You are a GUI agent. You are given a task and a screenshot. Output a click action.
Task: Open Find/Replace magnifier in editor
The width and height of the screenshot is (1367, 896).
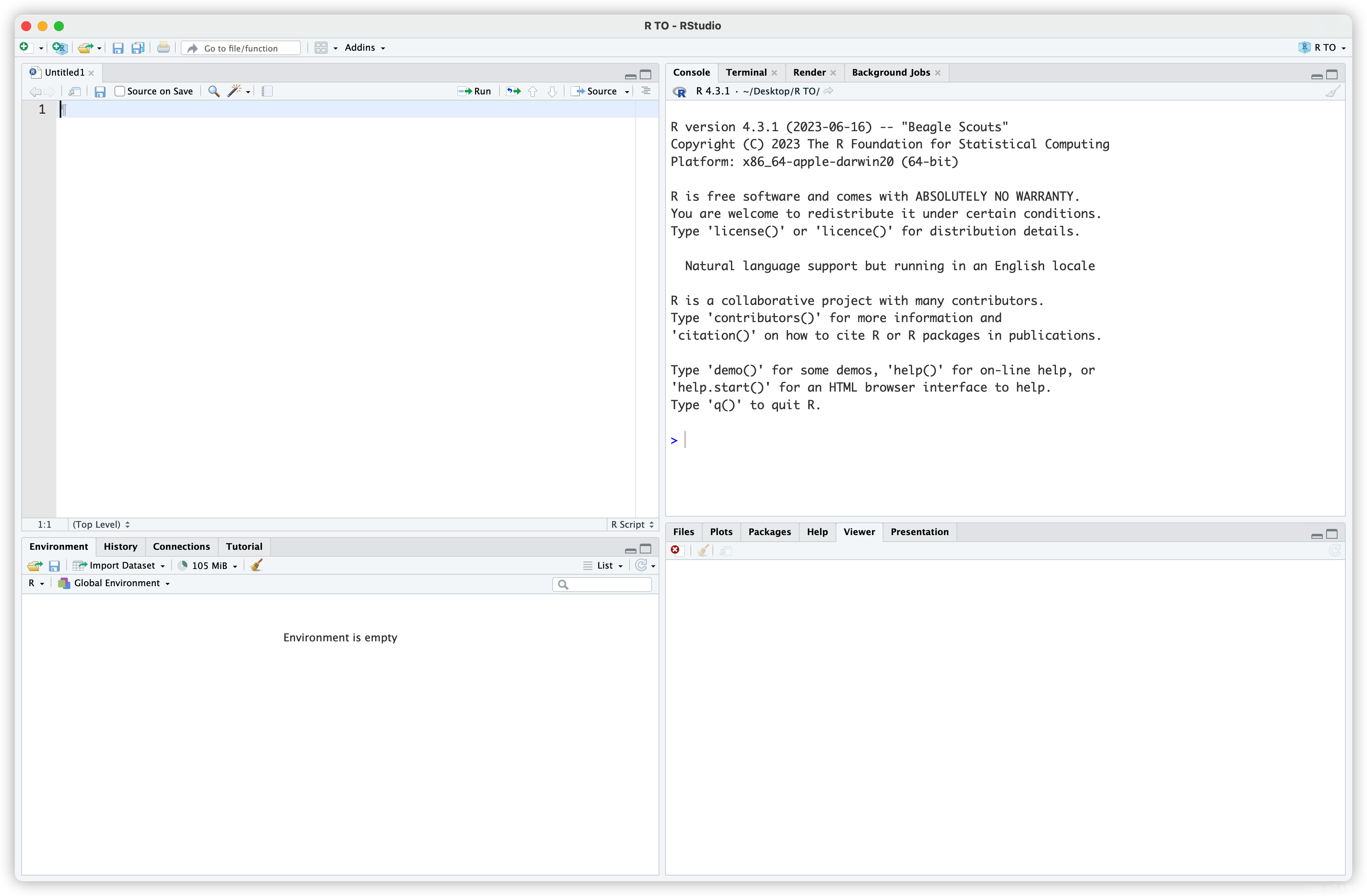[214, 91]
